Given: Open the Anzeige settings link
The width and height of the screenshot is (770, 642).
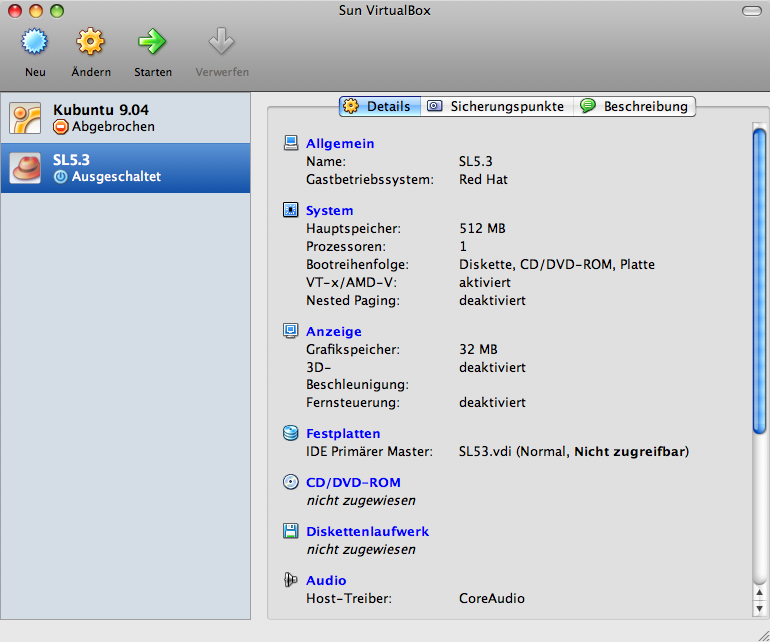Looking at the screenshot, I should (x=334, y=331).
